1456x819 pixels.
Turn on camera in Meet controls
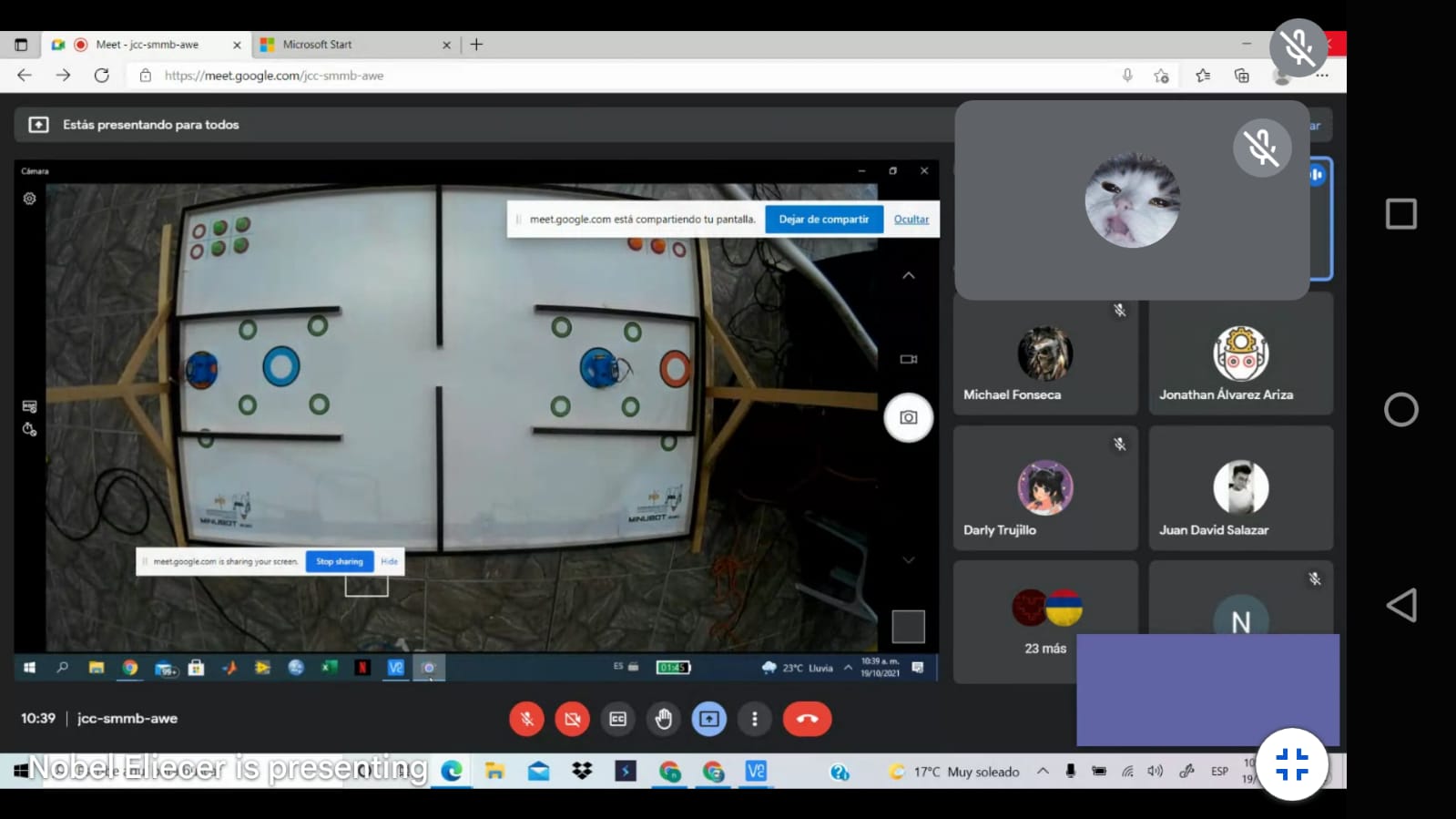point(572,719)
